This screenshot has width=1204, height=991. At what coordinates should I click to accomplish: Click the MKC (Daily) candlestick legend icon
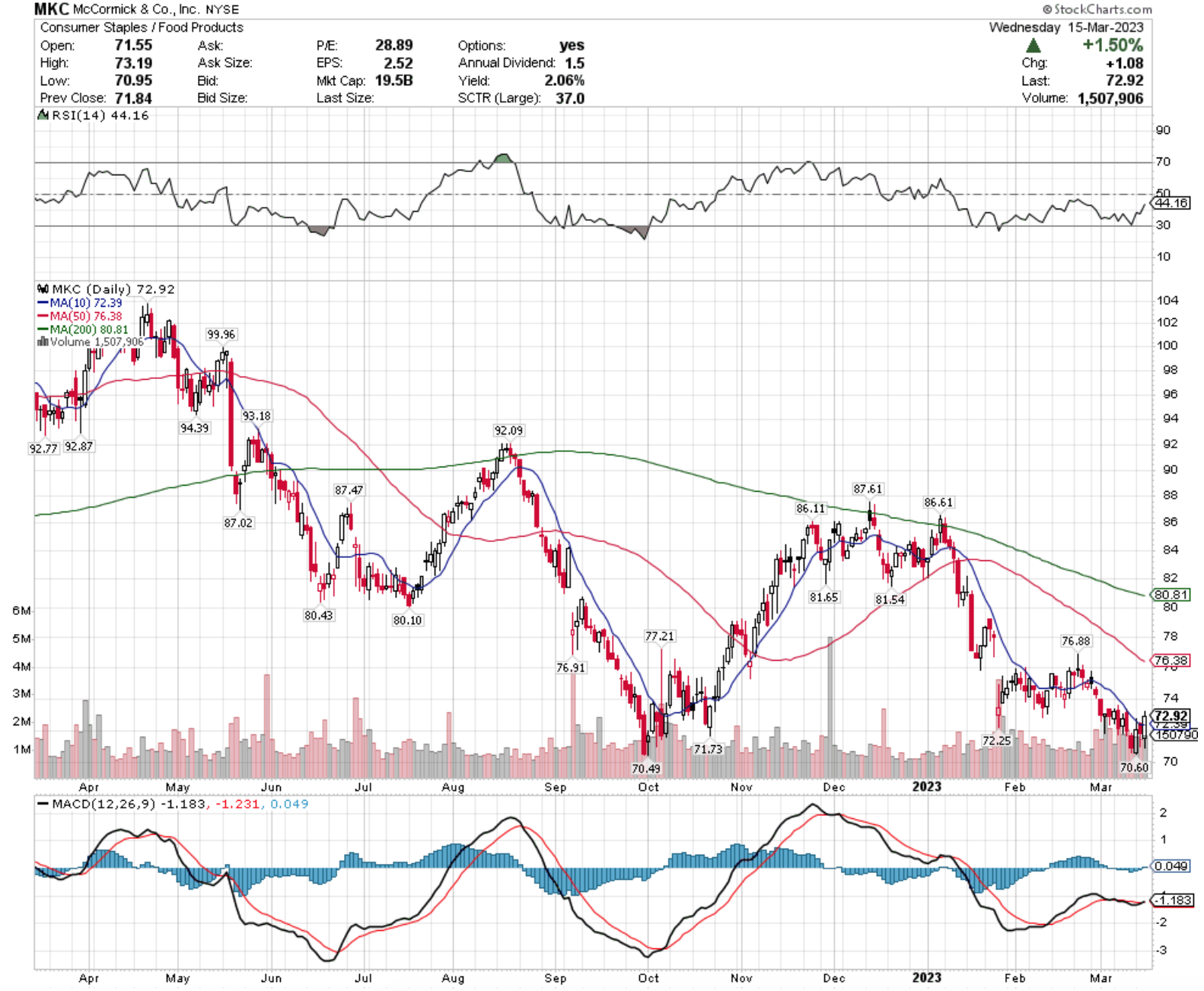pyautogui.click(x=43, y=289)
